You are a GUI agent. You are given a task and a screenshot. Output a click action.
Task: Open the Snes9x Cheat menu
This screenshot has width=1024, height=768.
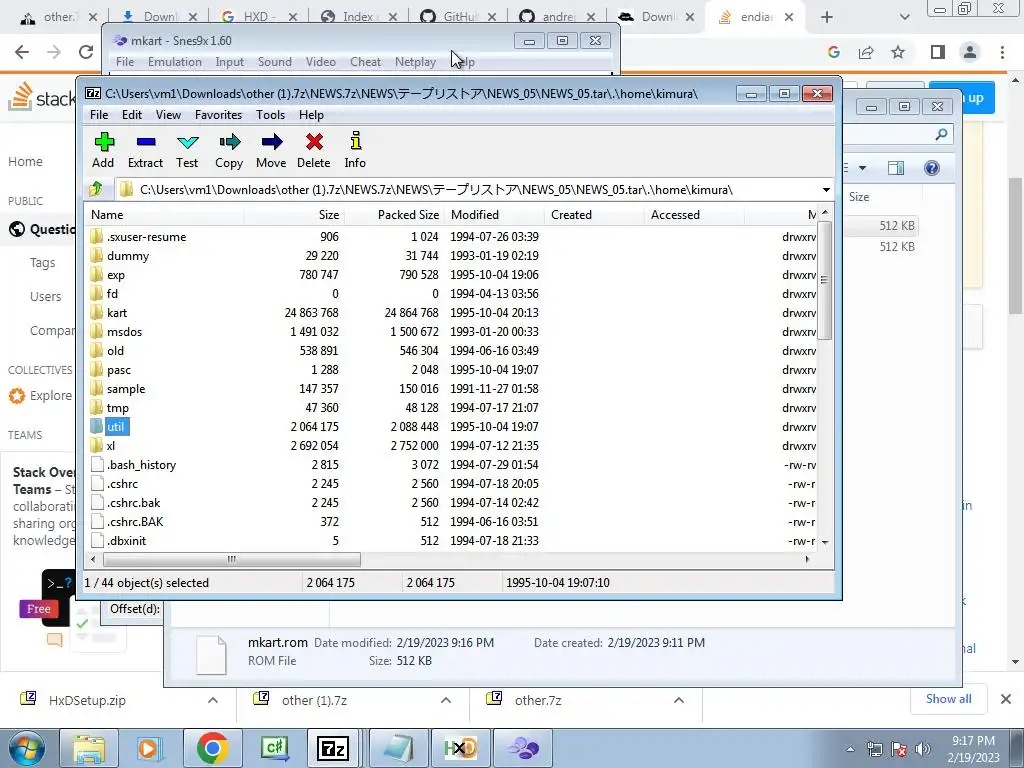(365, 62)
